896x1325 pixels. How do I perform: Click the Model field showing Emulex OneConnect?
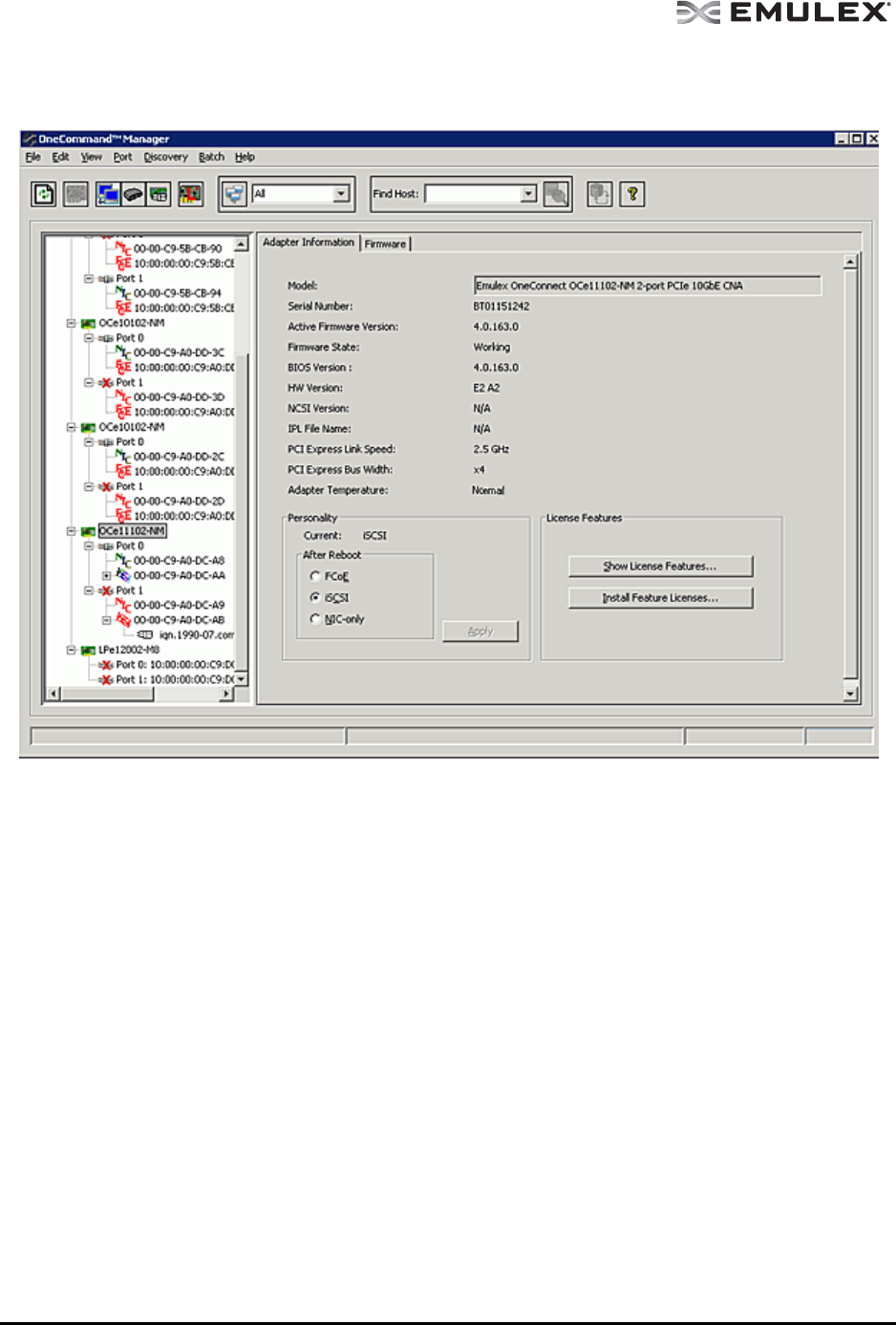tap(648, 286)
